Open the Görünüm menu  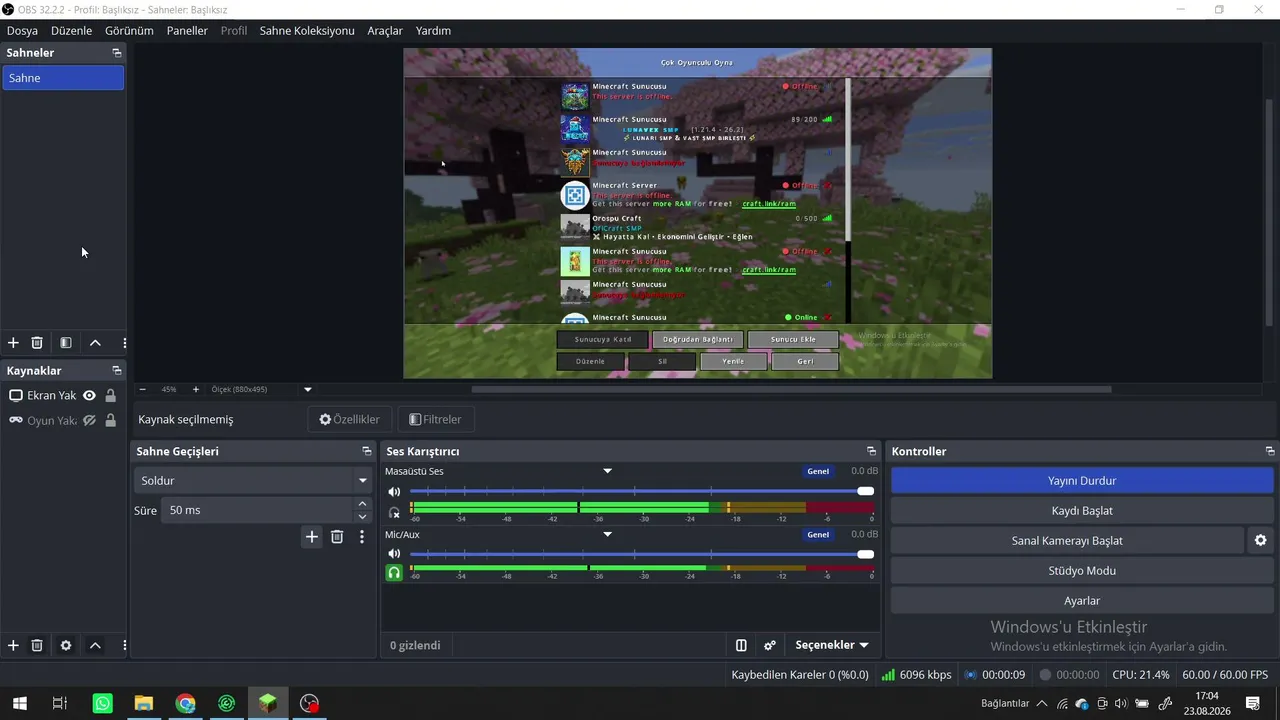tap(129, 31)
